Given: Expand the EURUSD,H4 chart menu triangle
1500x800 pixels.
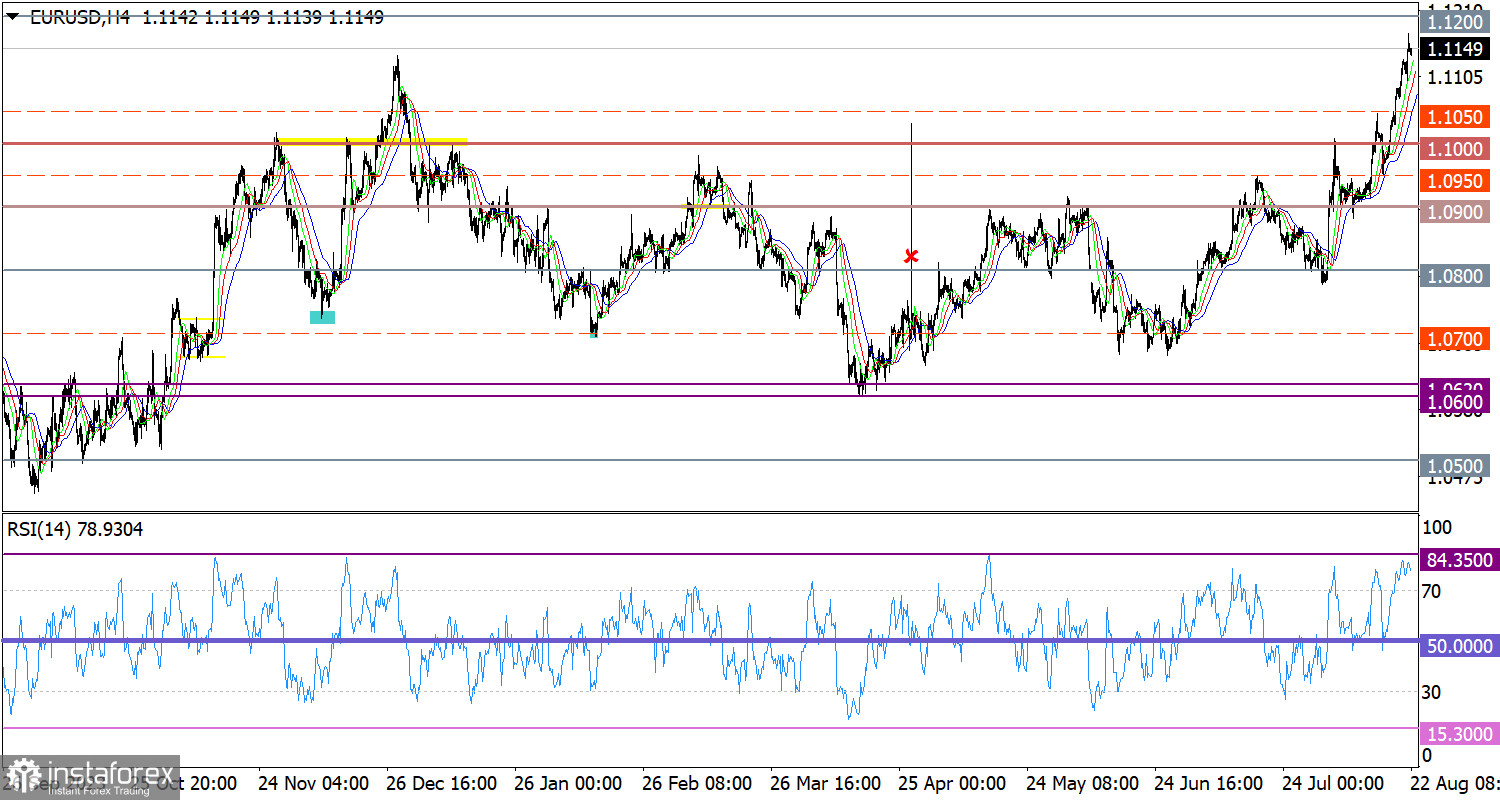Looking at the screenshot, I should (x=12, y=17).
